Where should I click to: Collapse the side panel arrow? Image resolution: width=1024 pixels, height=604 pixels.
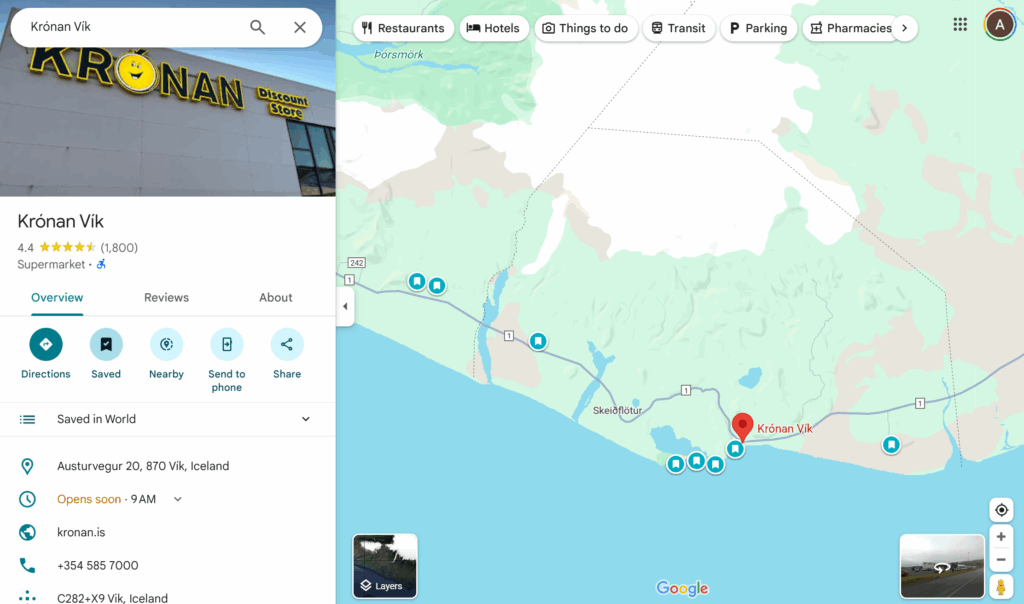[345, 306]
